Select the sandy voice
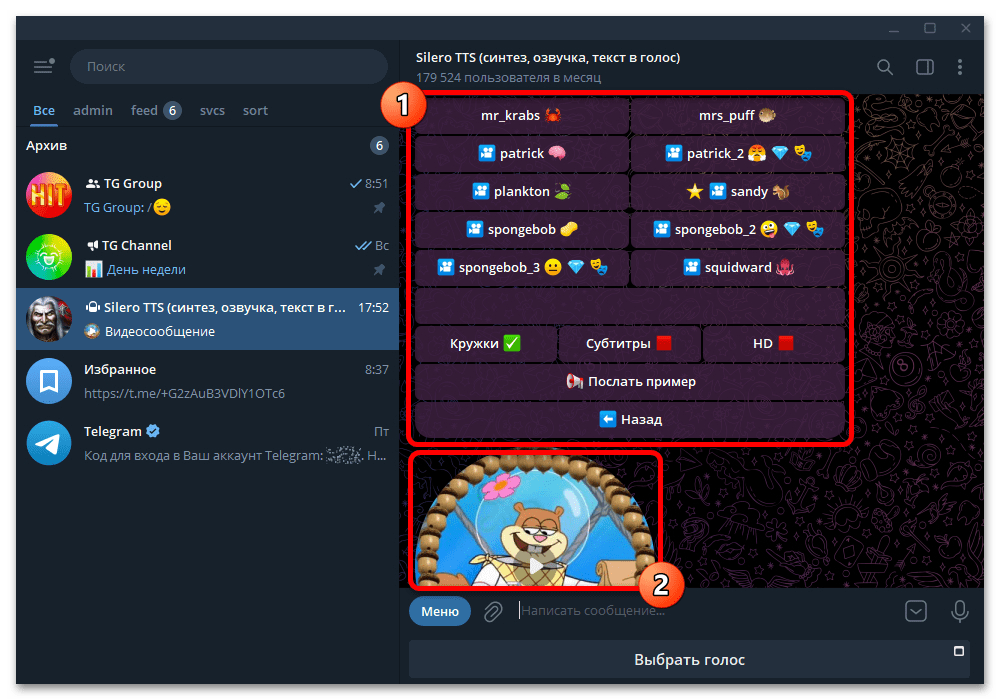 [x=737, y=191]
